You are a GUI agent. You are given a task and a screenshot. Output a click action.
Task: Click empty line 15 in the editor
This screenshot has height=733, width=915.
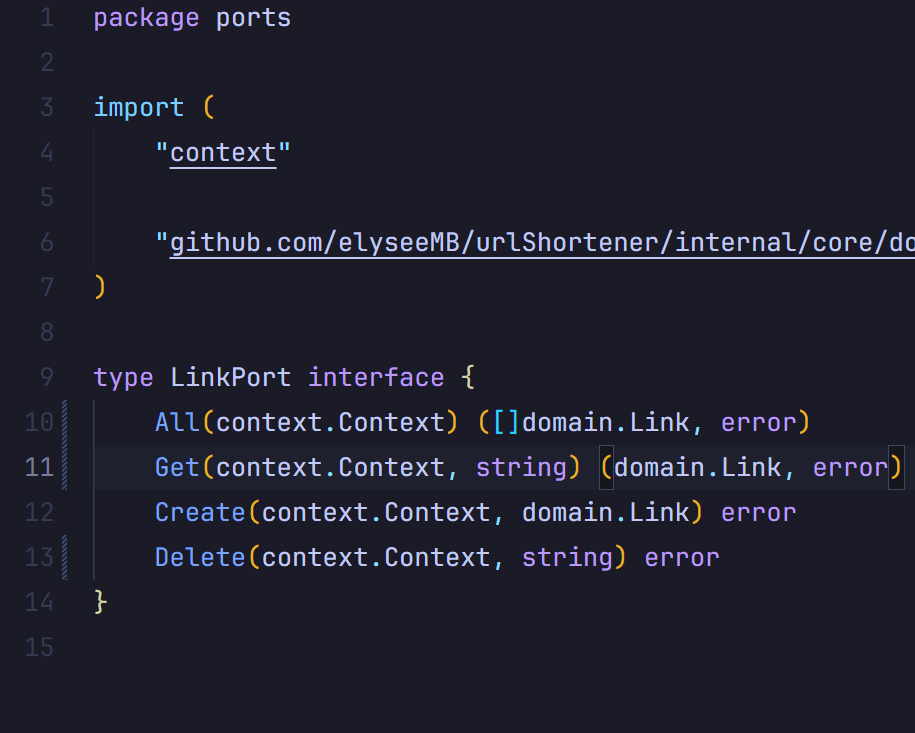pyautogui.click(x=400, y=648)
